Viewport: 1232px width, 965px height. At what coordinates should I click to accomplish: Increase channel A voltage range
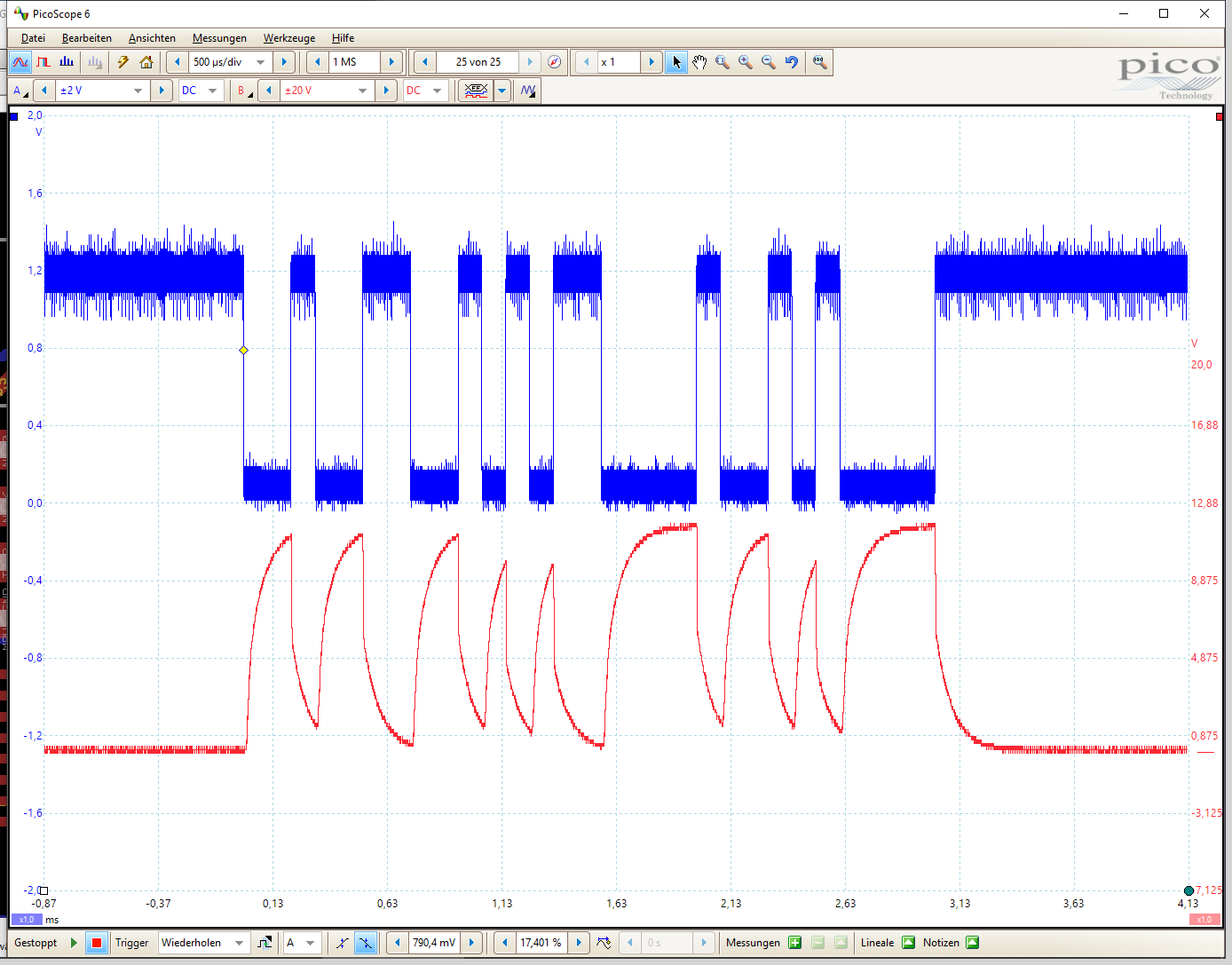(161, 91)
